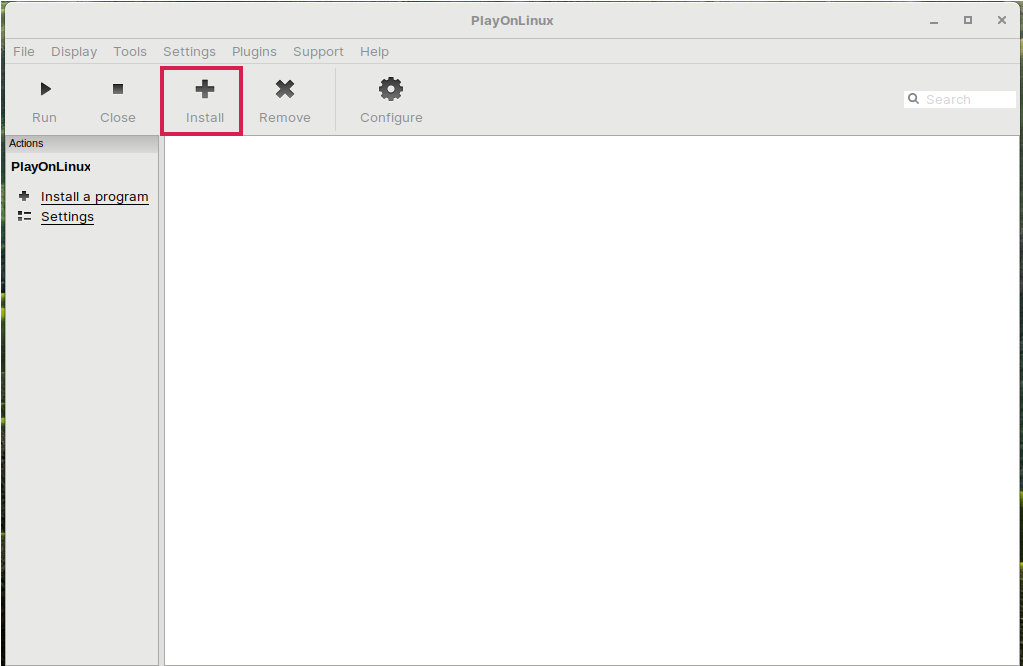Screen dimensions: 1023x666
Task: Open the Display menu
Action: click(x=74, y=52)
